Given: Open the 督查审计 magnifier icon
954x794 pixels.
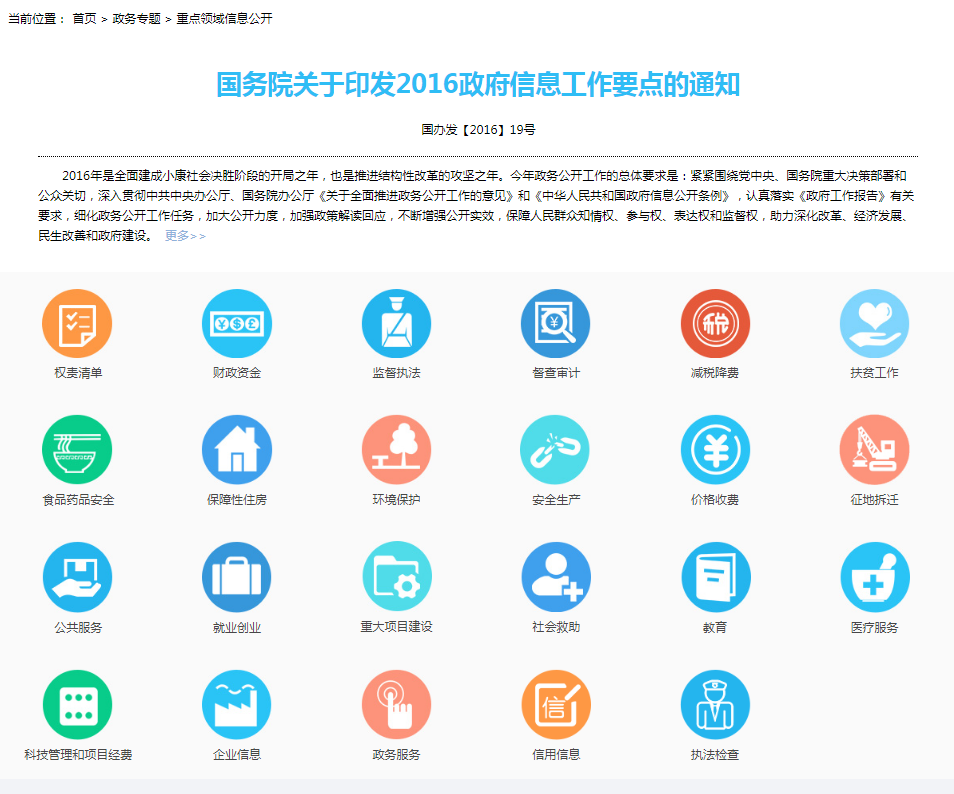Looking at the screenshot, I should pos(556,323).
